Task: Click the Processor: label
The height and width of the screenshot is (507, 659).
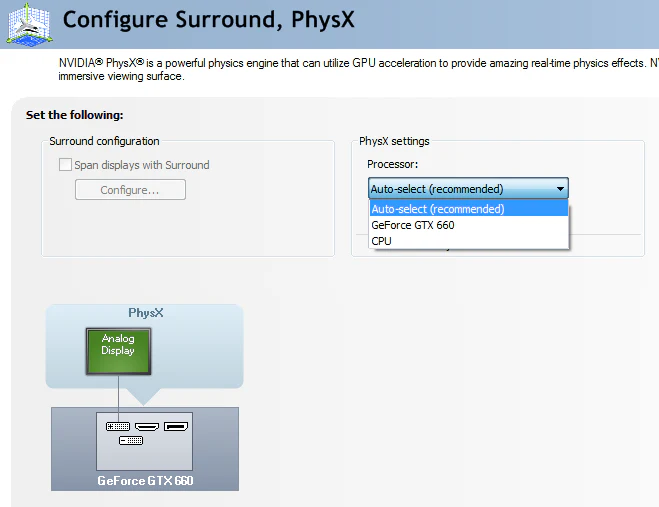Action: (x=393, y=164)
